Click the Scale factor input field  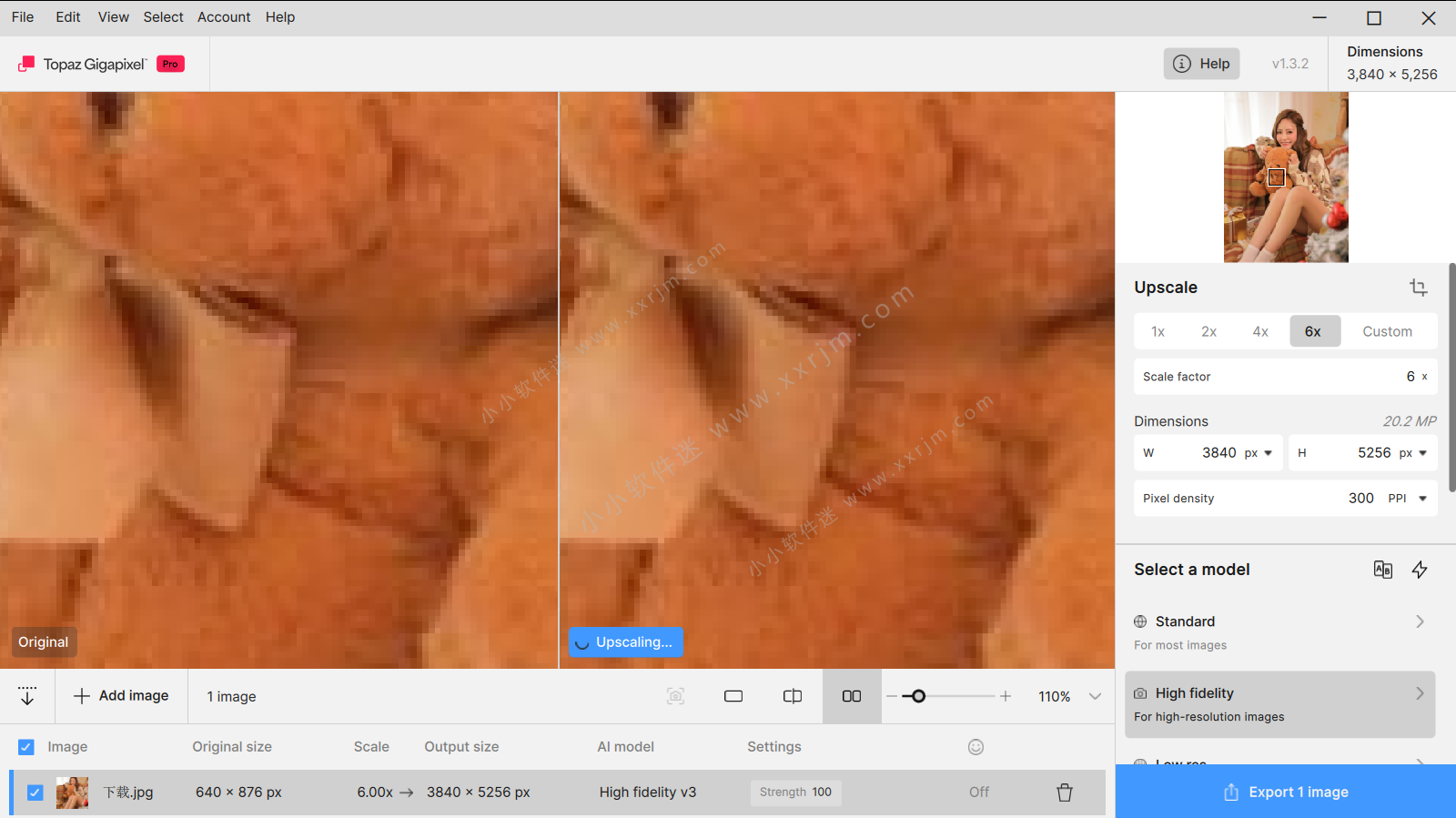tap(1286, 377)
